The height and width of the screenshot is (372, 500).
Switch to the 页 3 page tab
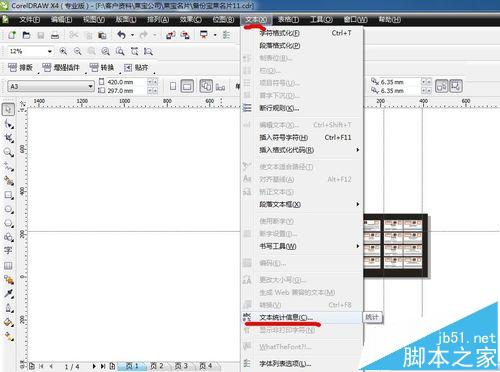(181, 366)
